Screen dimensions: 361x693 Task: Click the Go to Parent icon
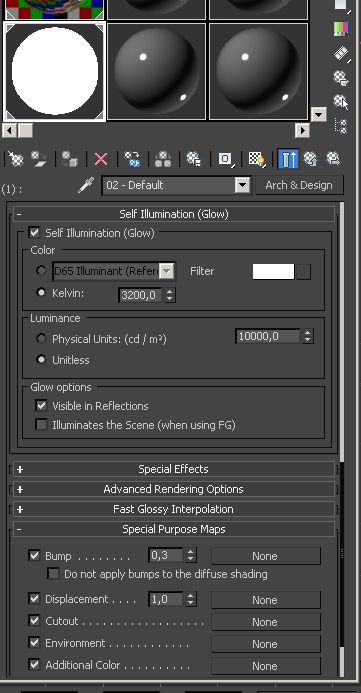[x=311, y=158]
